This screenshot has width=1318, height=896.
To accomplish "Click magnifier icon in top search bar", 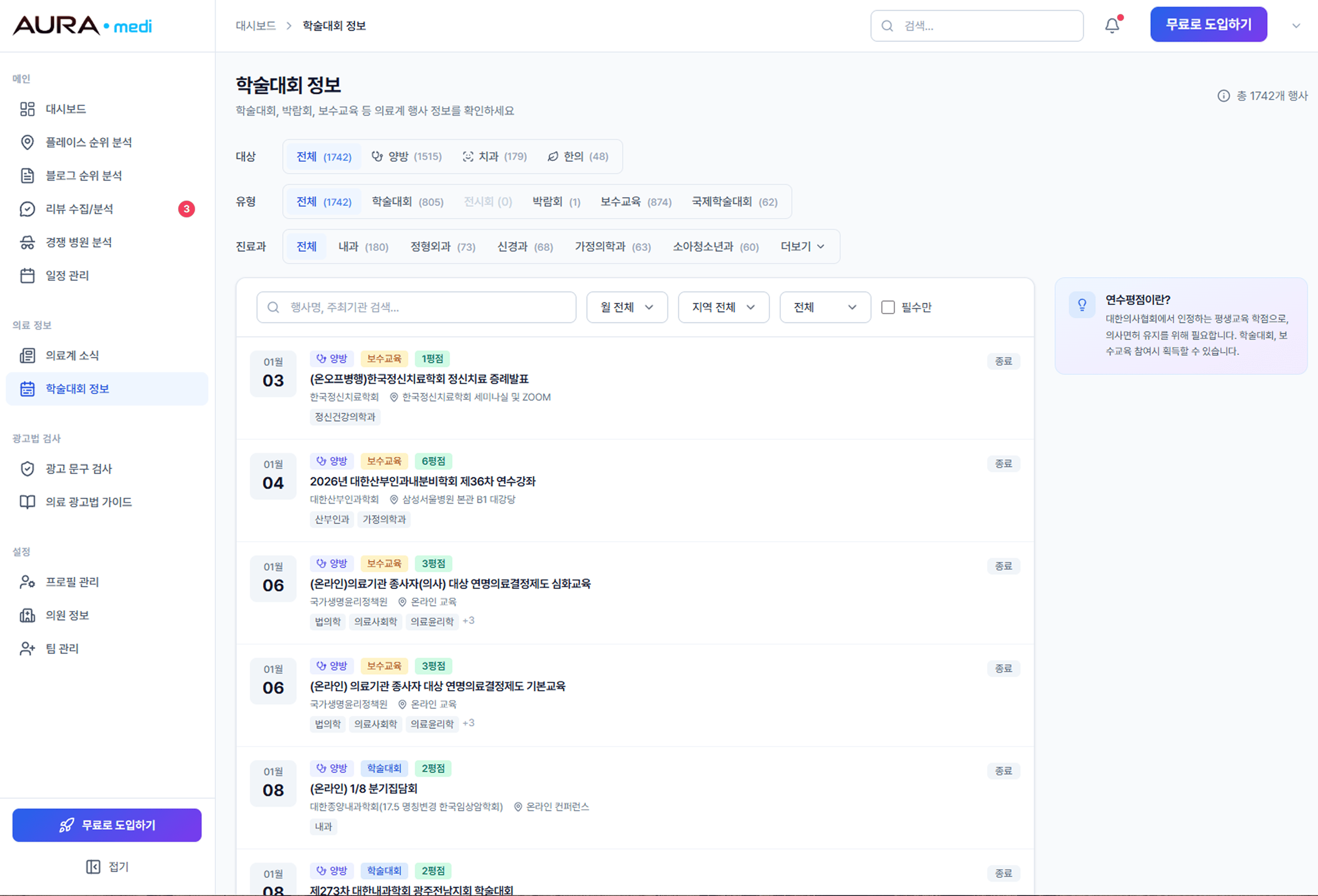I will coord(888,26).
